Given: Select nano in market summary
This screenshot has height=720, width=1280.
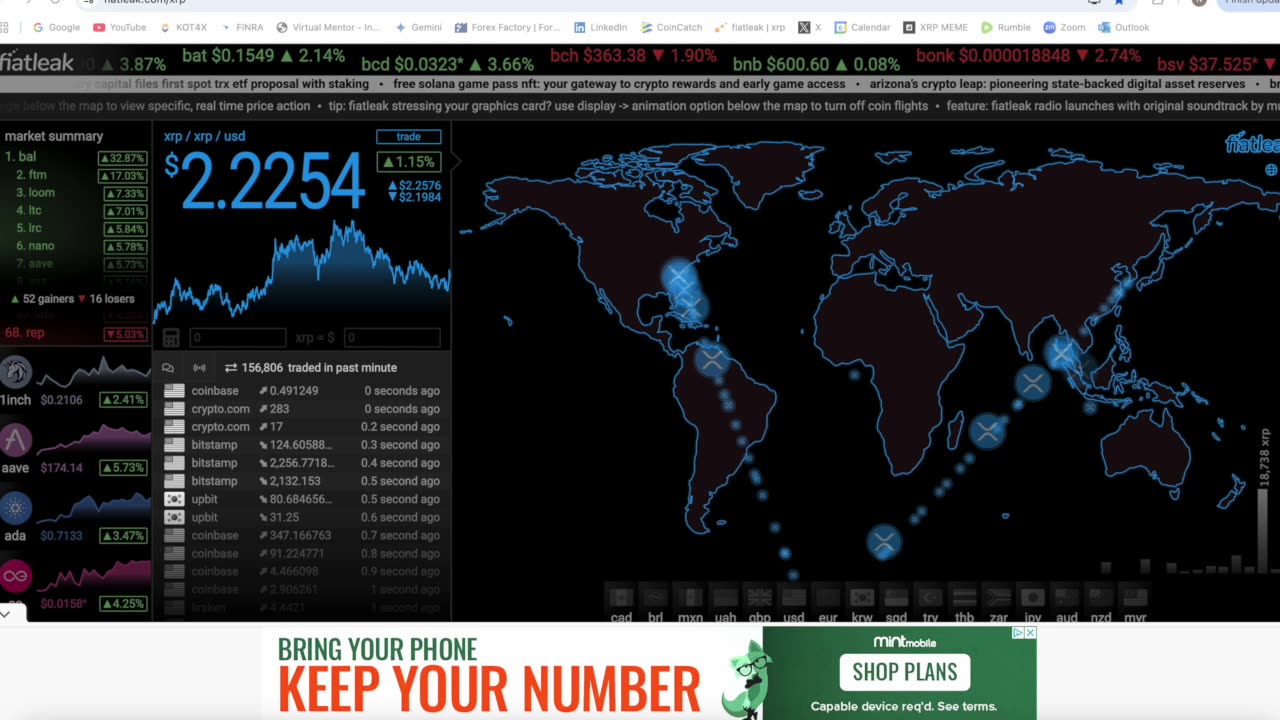Looking at the screenshot, I should point(75,246).
